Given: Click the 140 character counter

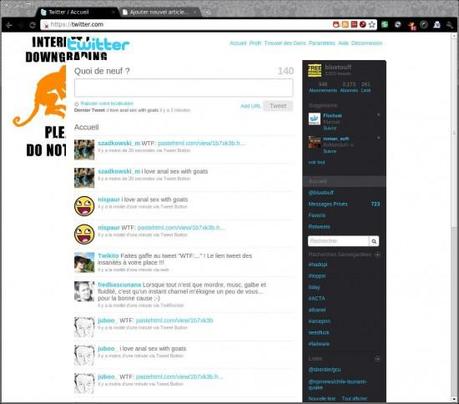Looking at the screenshot, I should click(x=286, y=71).
